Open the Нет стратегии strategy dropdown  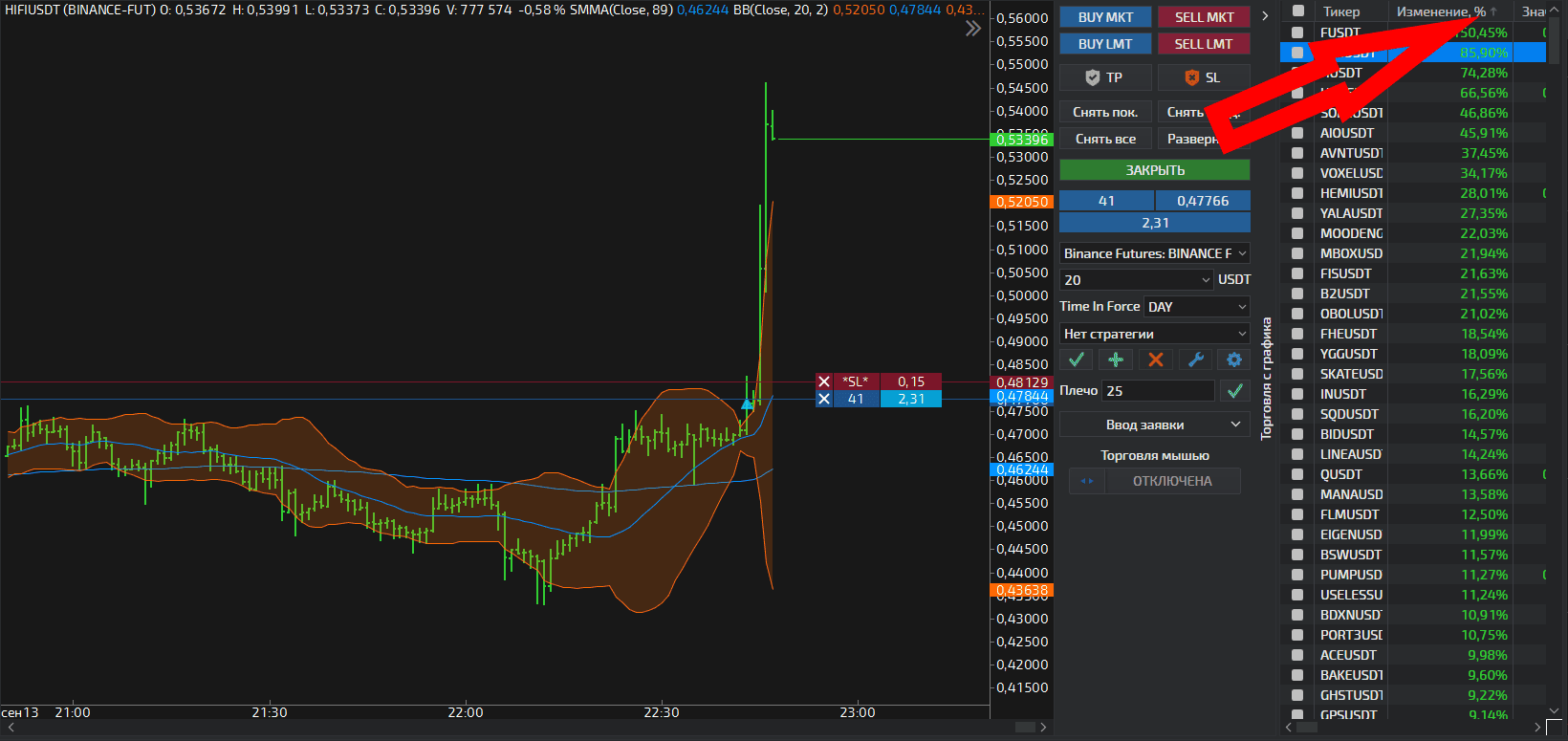[x=1154, y=334]
